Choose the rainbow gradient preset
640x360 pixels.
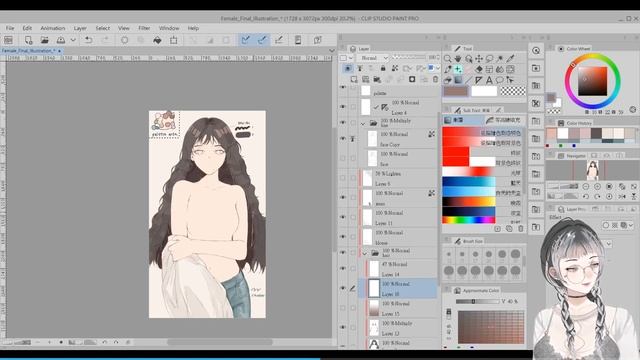(x=469, y=220)
